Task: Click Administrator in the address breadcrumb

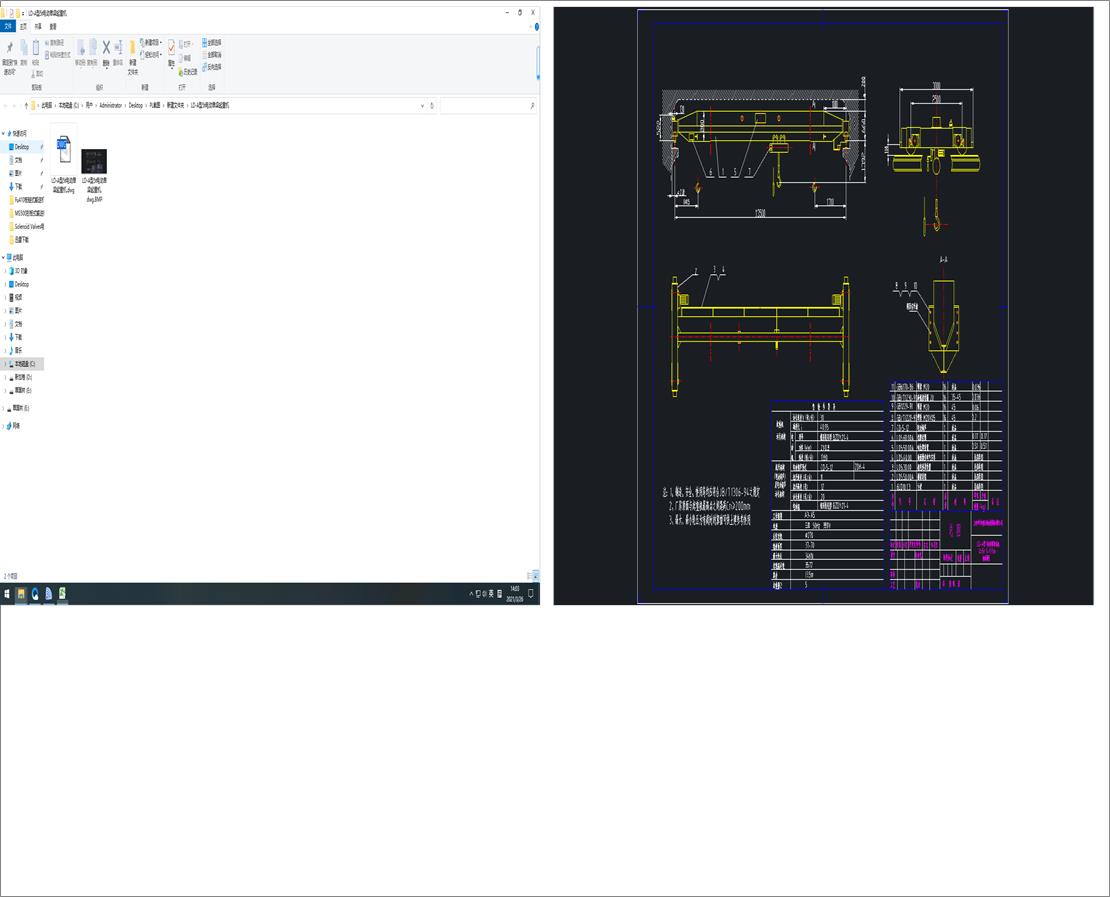Action: pyautogui.click(x=111, y=105)
